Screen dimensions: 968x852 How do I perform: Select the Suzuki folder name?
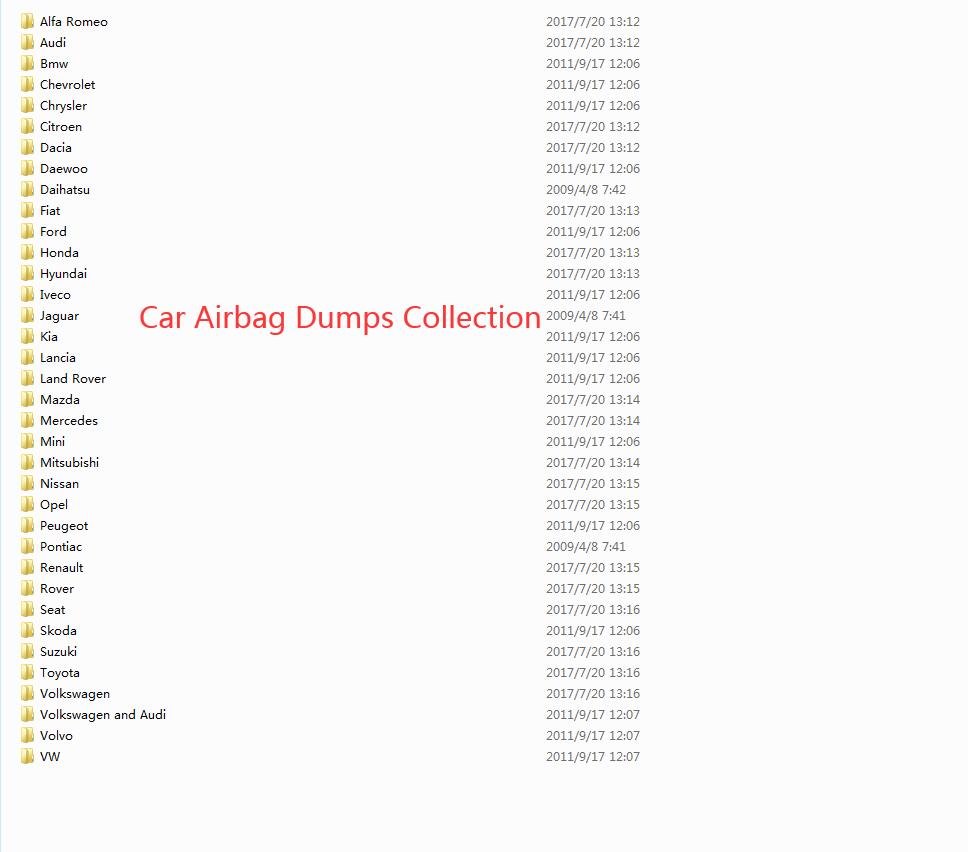(x=59, y=651)
